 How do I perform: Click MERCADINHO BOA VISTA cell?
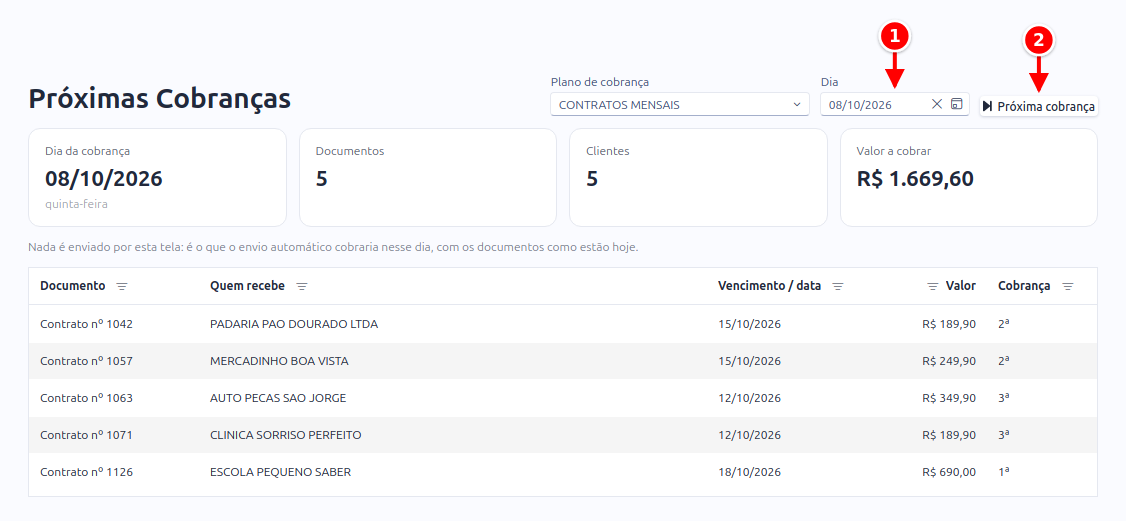(279, 361)
